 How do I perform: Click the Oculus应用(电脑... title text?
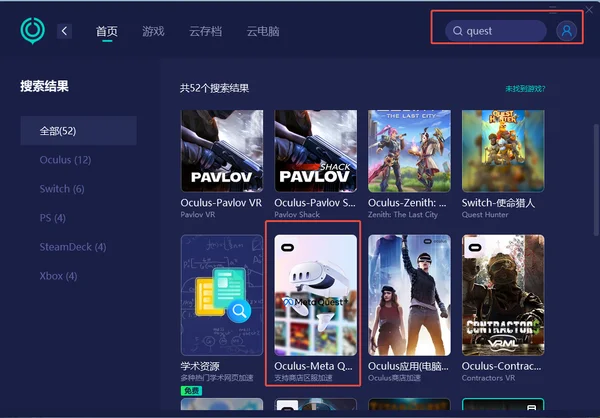(x=408, y=366)
